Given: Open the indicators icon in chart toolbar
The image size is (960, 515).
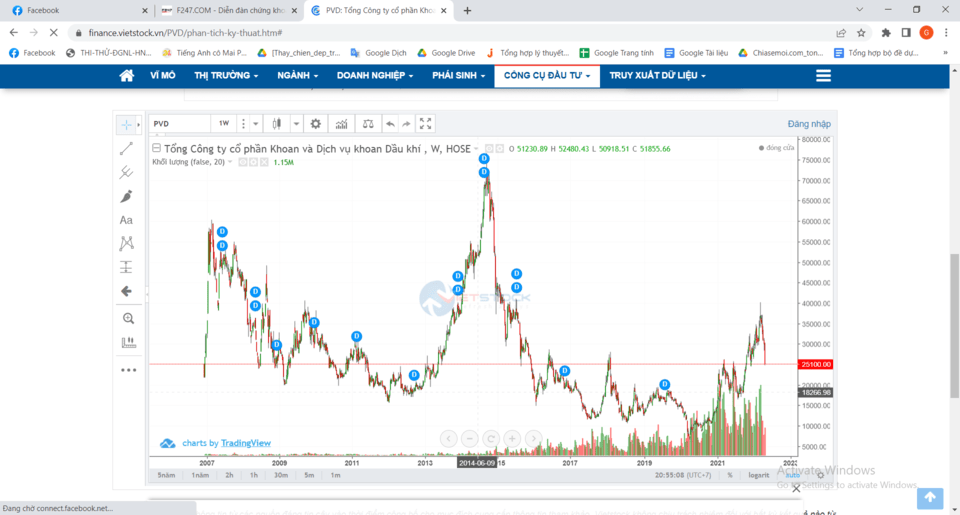Looking at the screenshot, I should pos(341,124).
